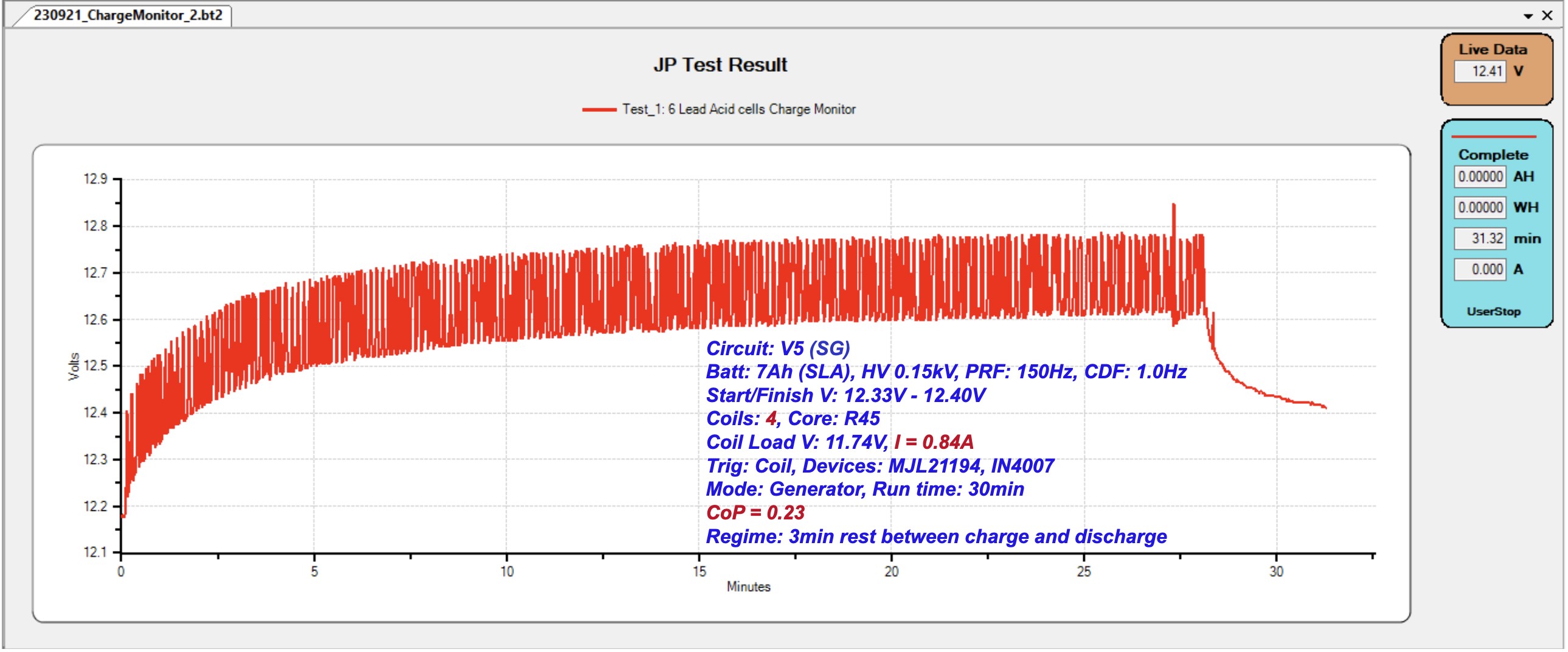Click the current A value field
Viewport: 1568px width, 652px height.
pos(1480,269)
